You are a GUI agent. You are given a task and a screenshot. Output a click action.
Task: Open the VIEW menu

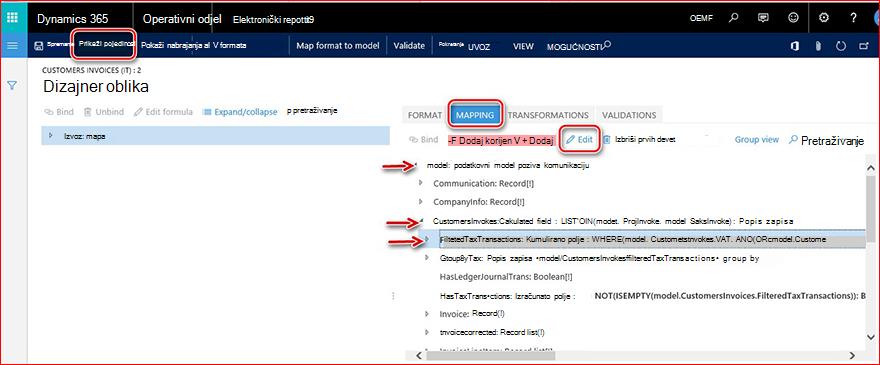pos(523,47)
